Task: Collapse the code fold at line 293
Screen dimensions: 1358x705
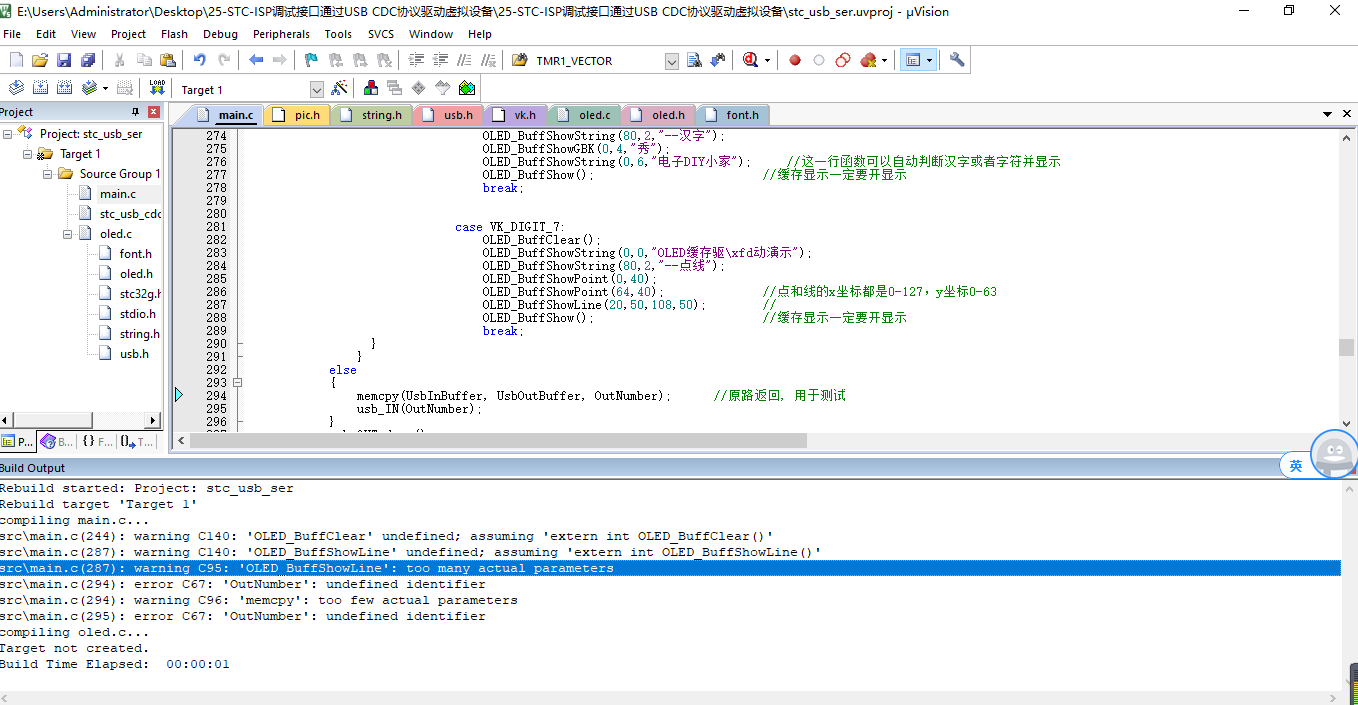Action: click(x=237, y=383)
